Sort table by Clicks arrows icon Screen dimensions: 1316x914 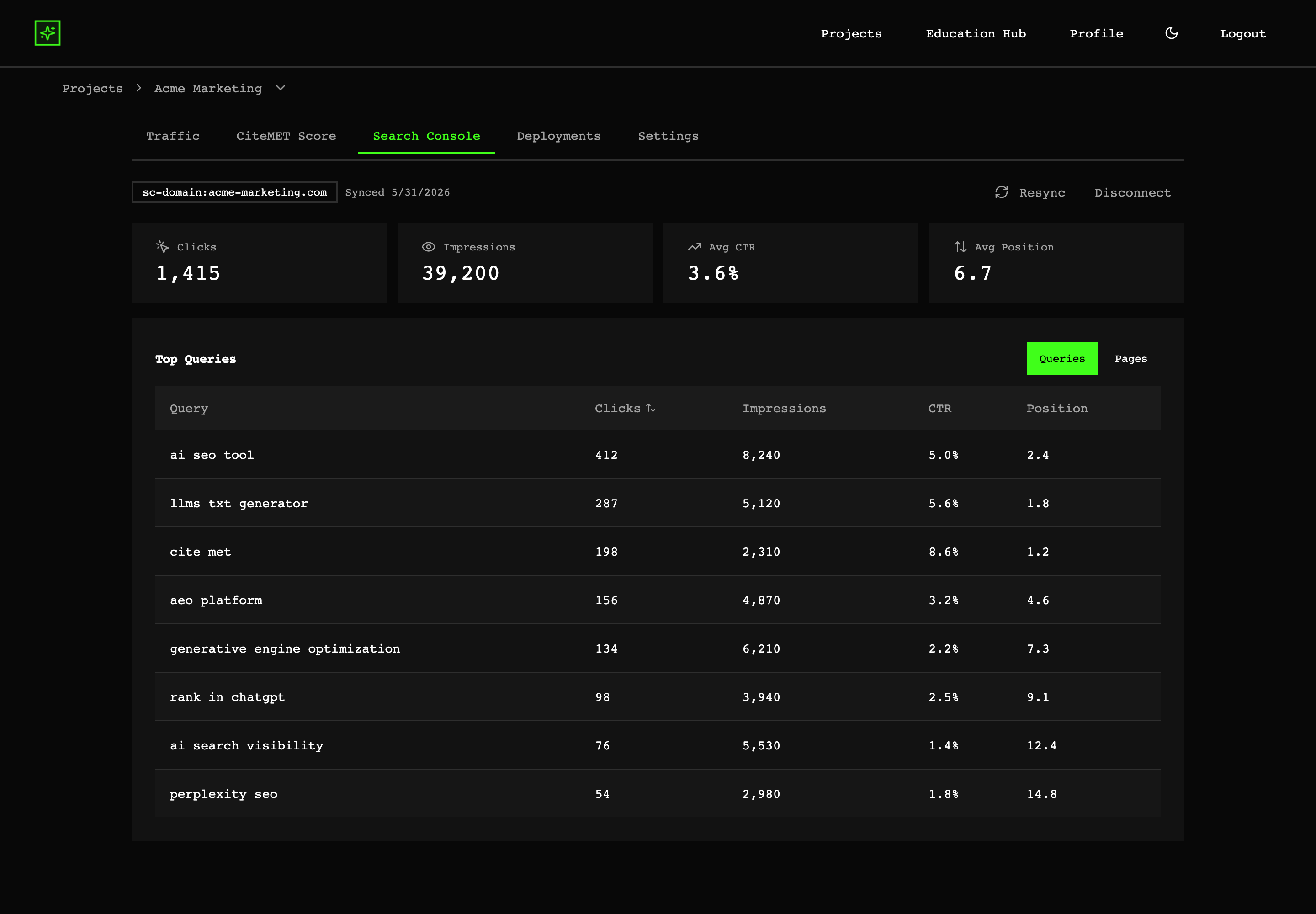pos(651,408)
